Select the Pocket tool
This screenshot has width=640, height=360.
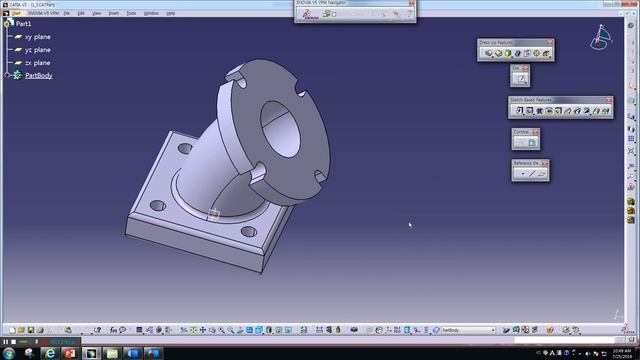click(529, 111)
